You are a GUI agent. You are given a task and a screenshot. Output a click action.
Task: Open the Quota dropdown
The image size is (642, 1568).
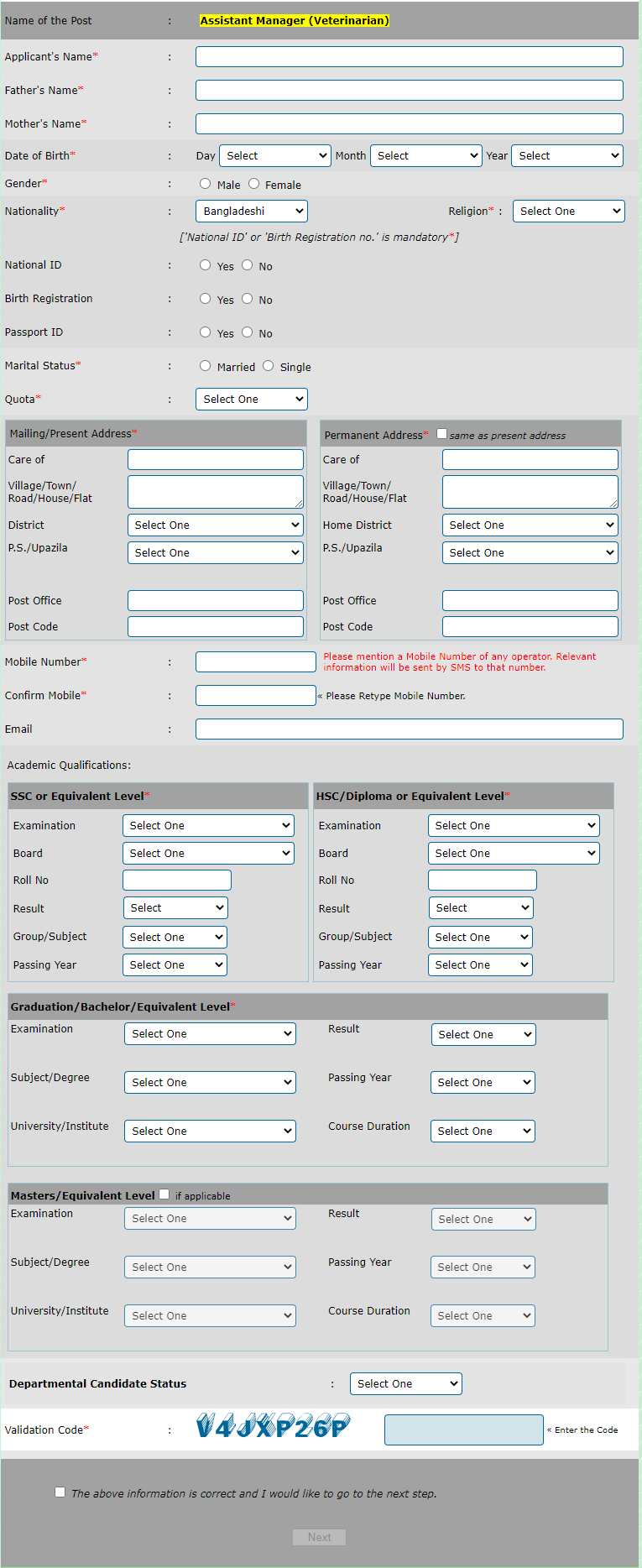pos(252,400)
